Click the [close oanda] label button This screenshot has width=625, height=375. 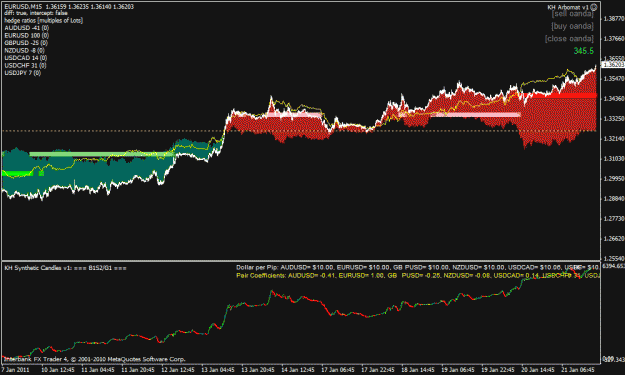coord(569,39)
